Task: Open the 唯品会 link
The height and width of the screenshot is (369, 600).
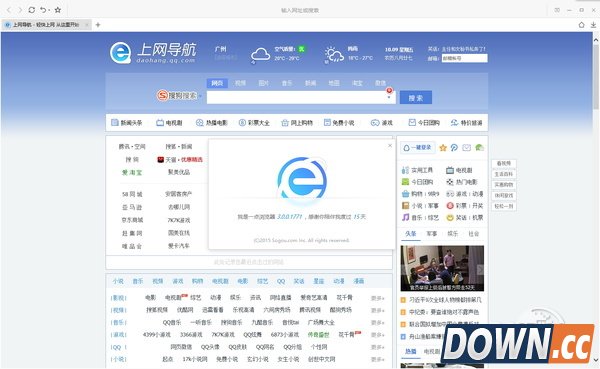Action: pos(132,246)
